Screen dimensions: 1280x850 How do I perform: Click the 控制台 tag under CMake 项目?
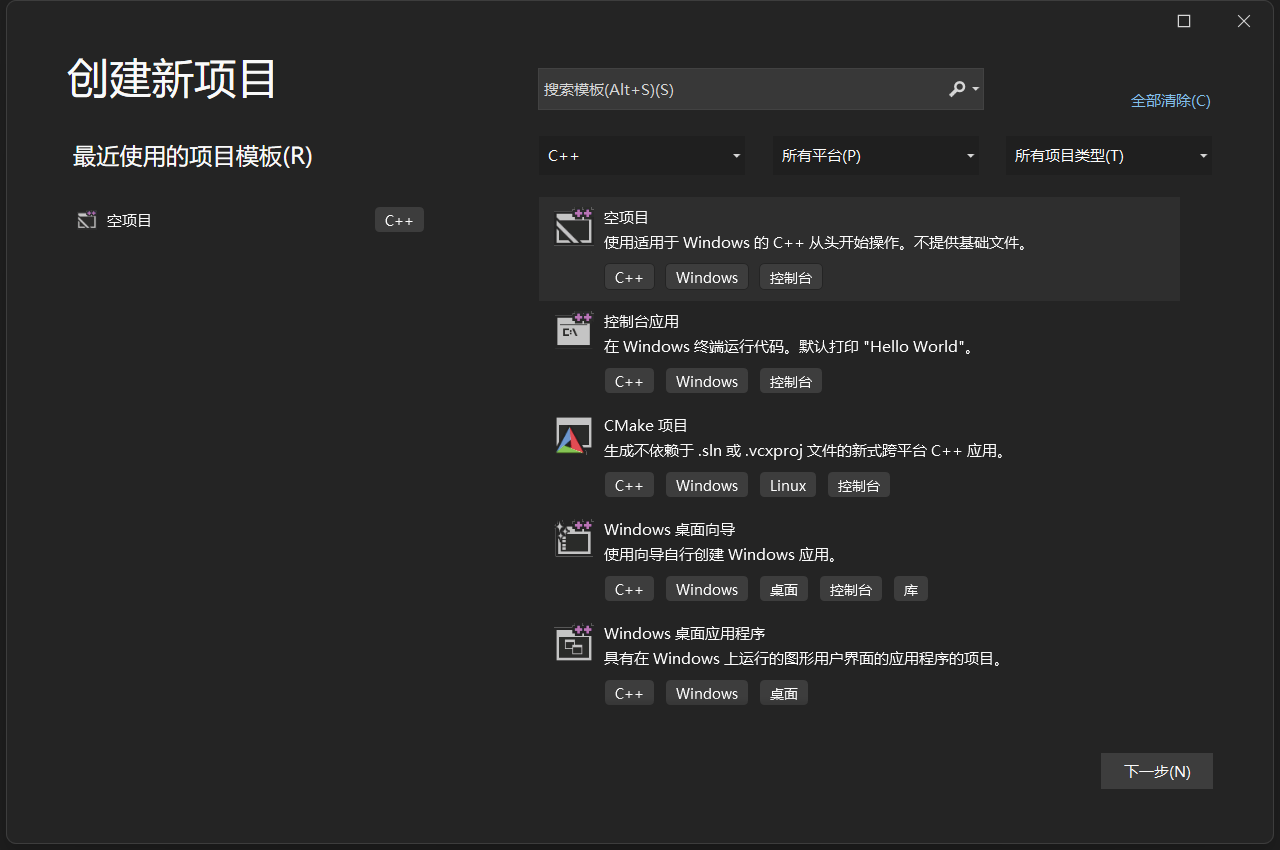pos(859,485)
